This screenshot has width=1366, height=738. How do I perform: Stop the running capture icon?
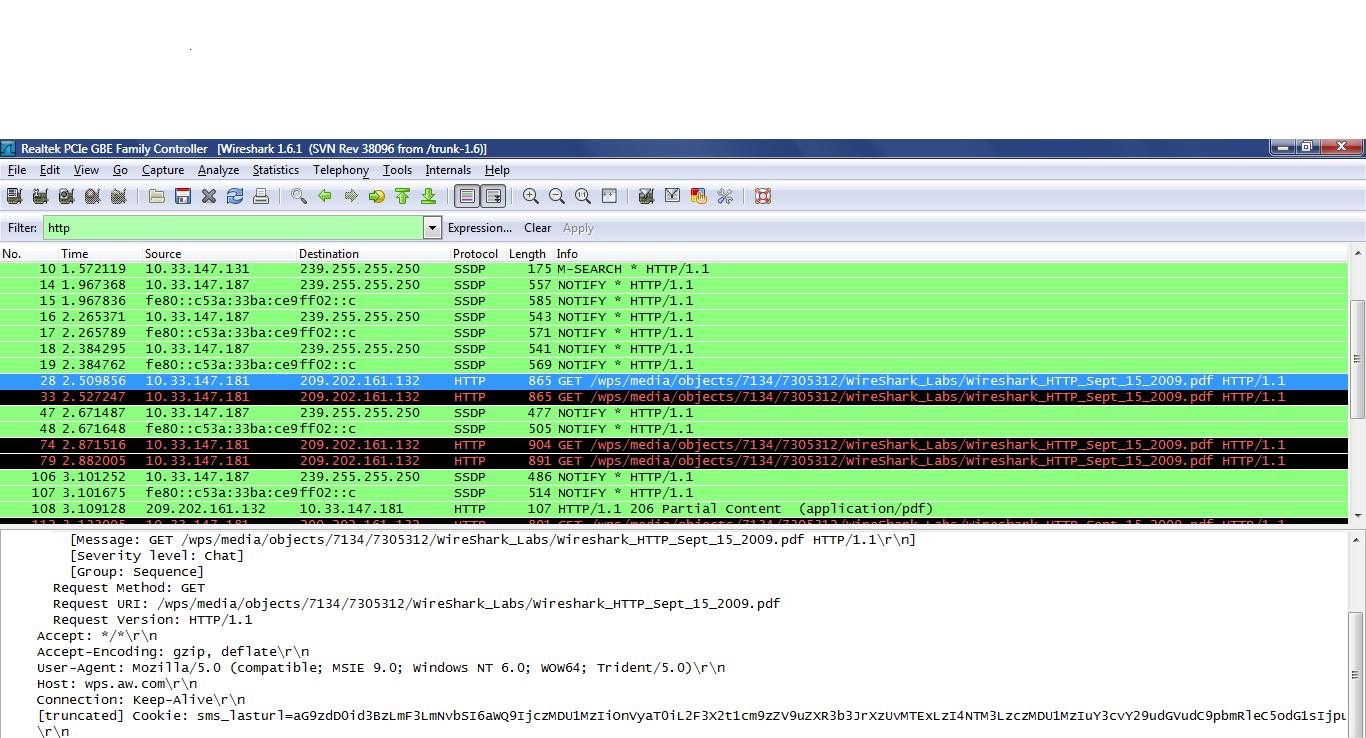tap(92, 196)
